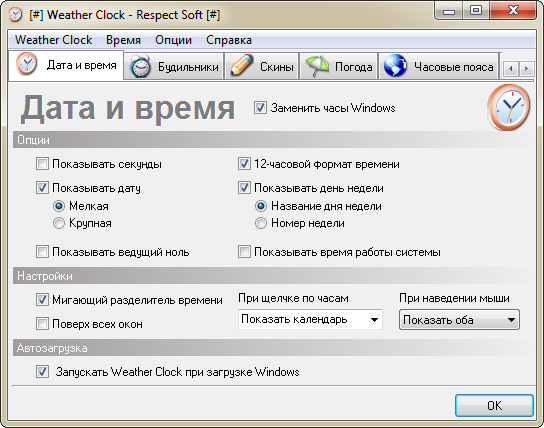Click the pencil icon on Скины tab
Image resolution: width=544 pixels, height=428 pixels.
(x=242, y=65)
